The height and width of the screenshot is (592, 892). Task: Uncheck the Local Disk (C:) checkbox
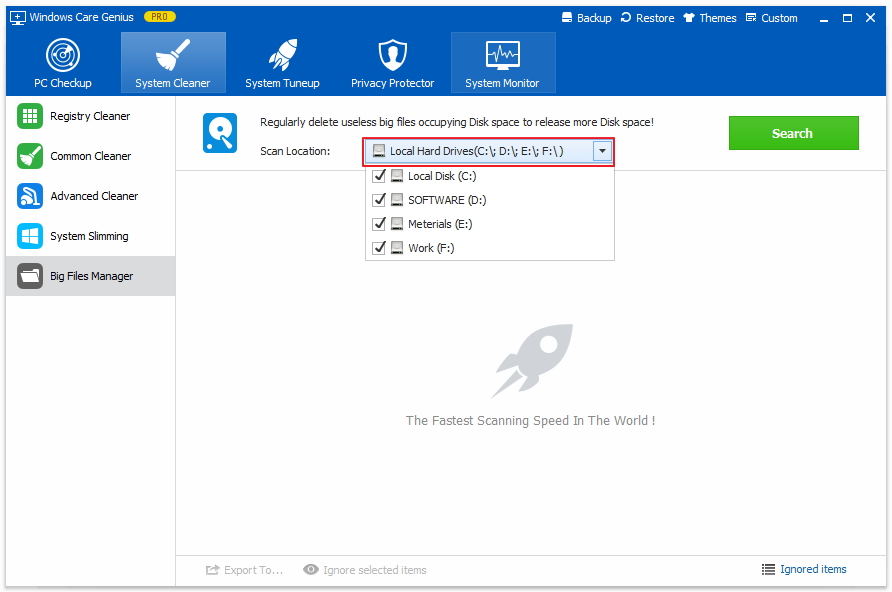coord(379,176)
